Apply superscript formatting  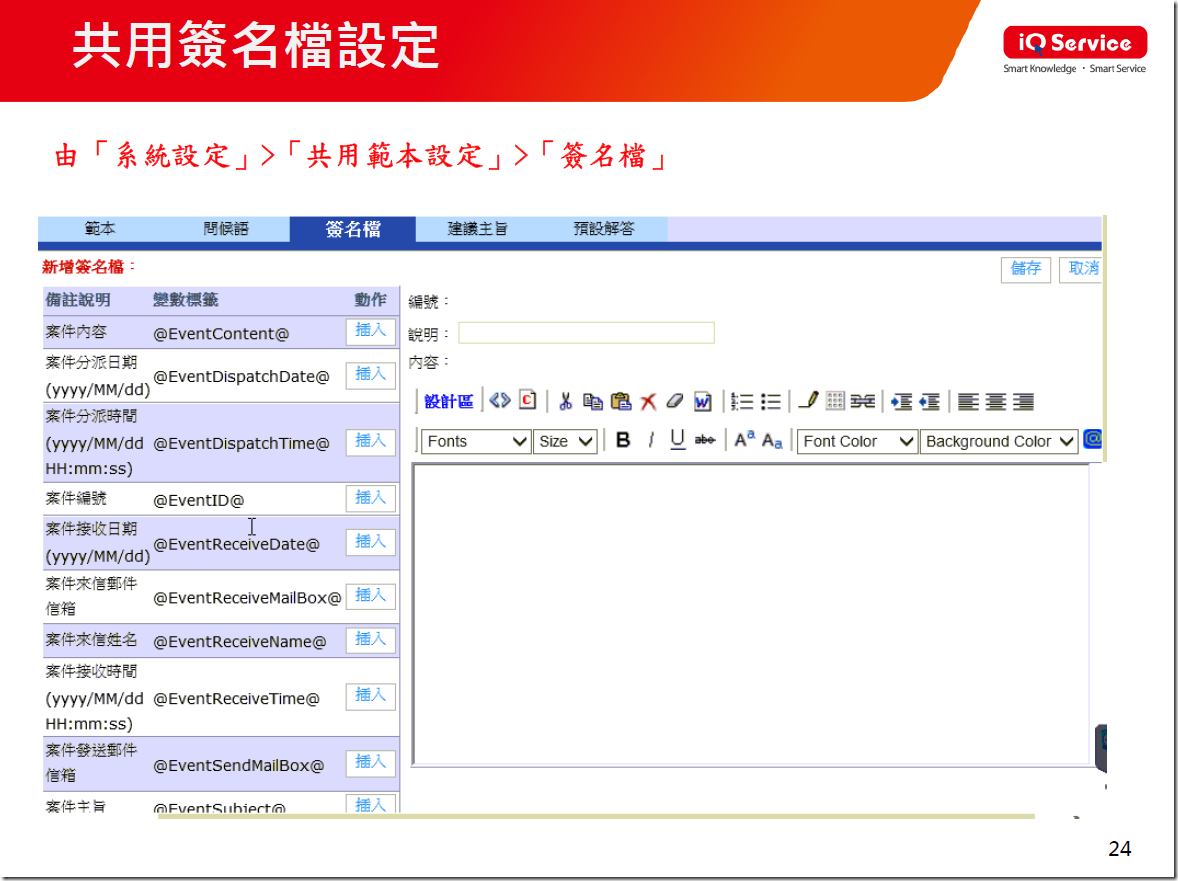(x=745, y=439)
